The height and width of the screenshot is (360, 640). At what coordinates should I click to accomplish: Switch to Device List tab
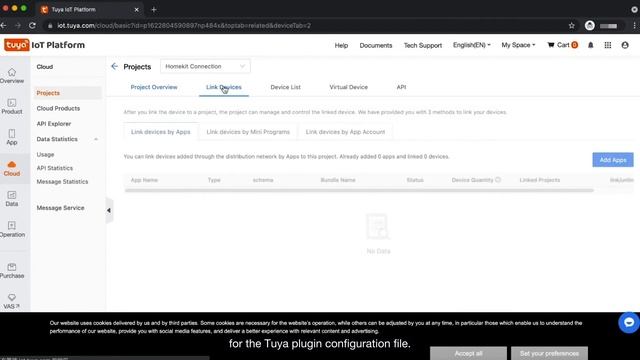point(285,87)
